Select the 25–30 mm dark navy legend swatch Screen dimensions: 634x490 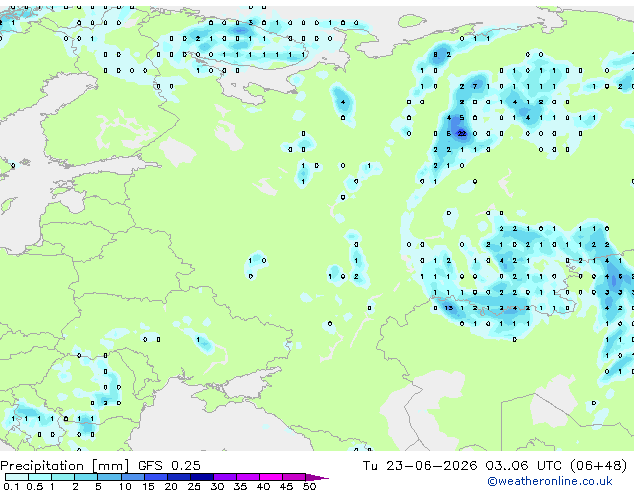pos(202,477)
